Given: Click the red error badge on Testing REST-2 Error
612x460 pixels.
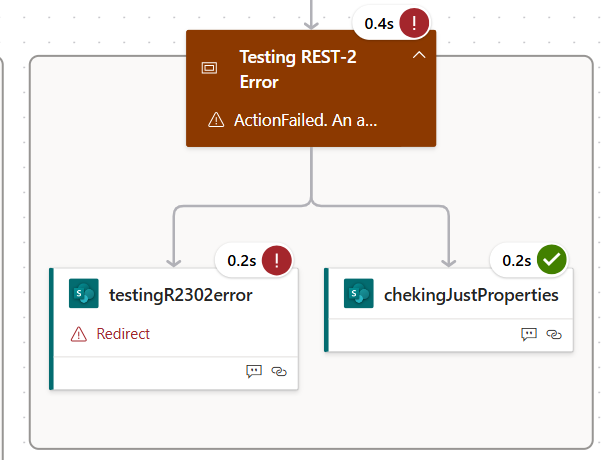Looking at the screenshot, I should click(414, 23).
